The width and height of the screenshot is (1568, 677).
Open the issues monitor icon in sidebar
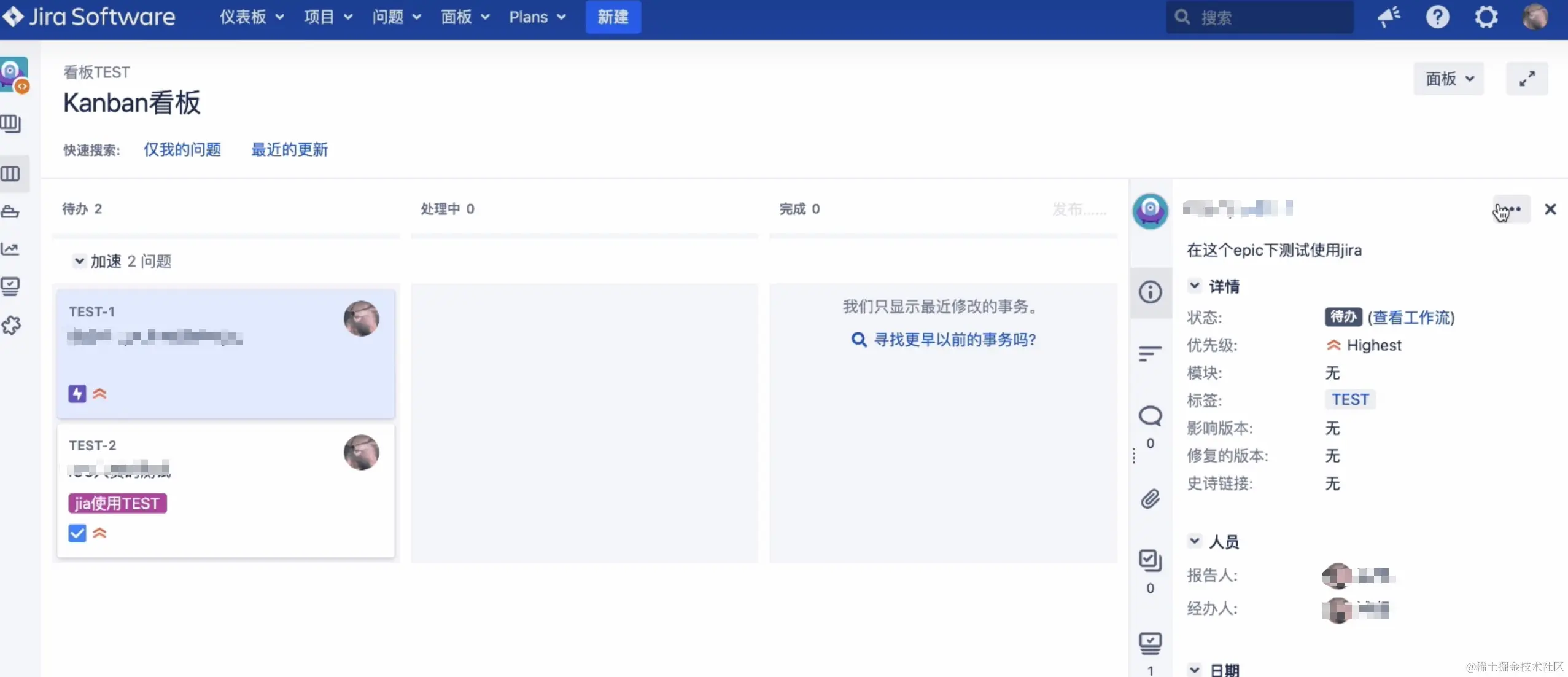click(x=10, y=286)
